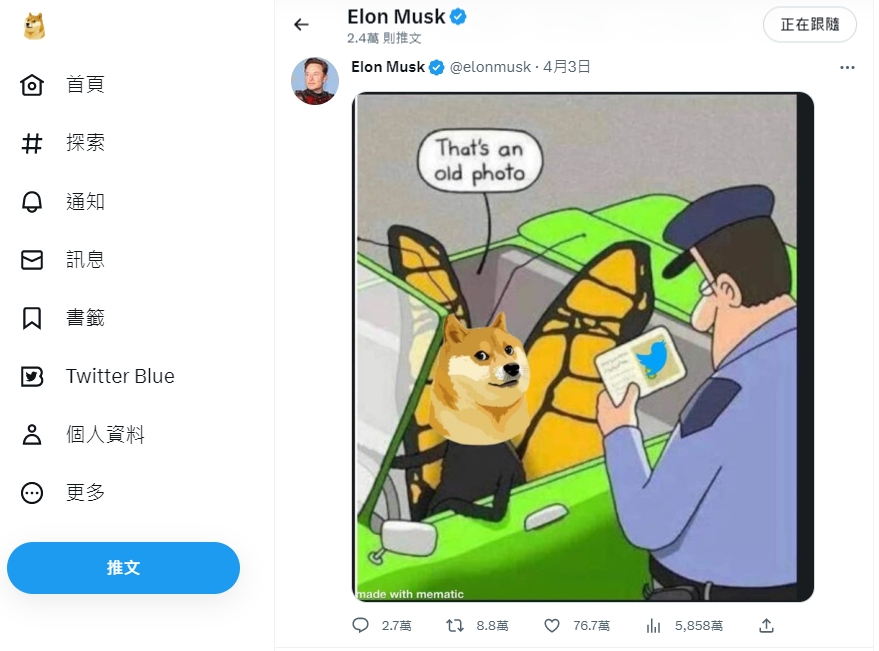The height and width of the screenshot is (651, 879).
Task: Open the Doge cartoon meme image
Action: (583, 347)
